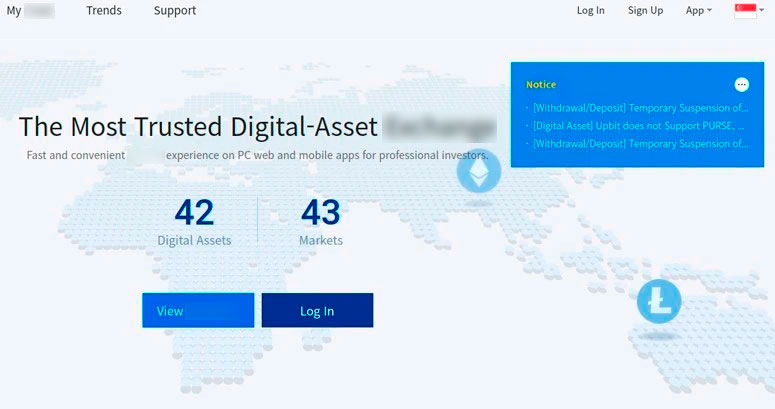Open the My menu item in header
Viewport: 775px width, 409px height.
(30, 11)
